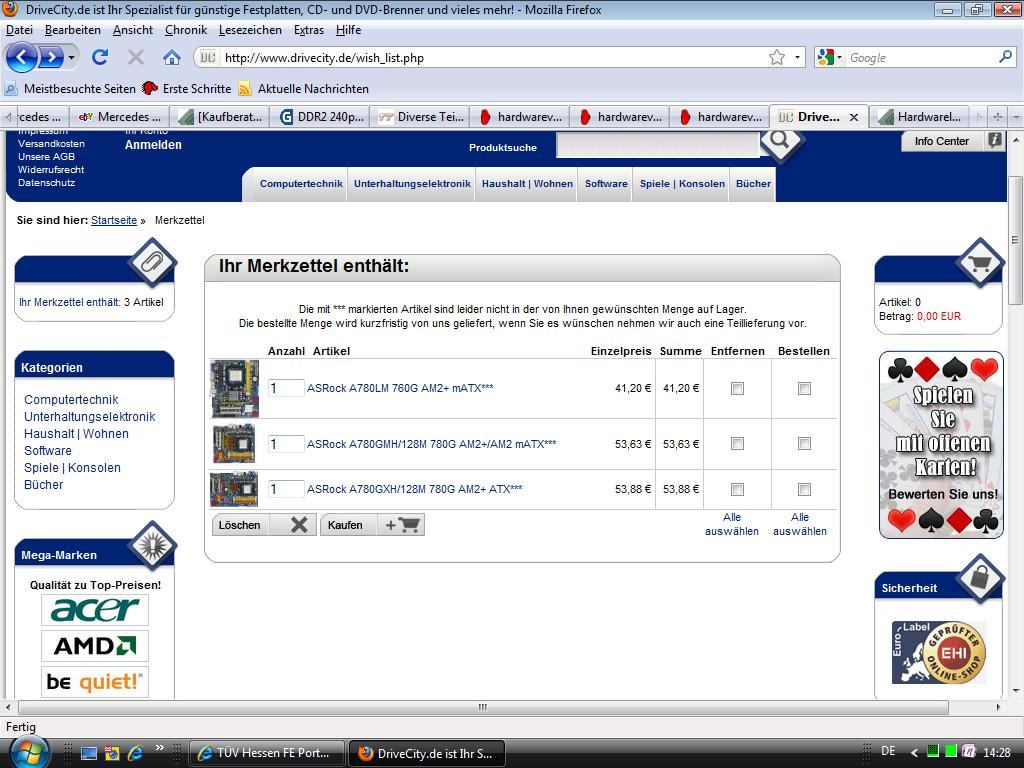The width and height of the screenshot is (1024, 768).
Task: Open the acer brand logo
Action: pos(95,609)
